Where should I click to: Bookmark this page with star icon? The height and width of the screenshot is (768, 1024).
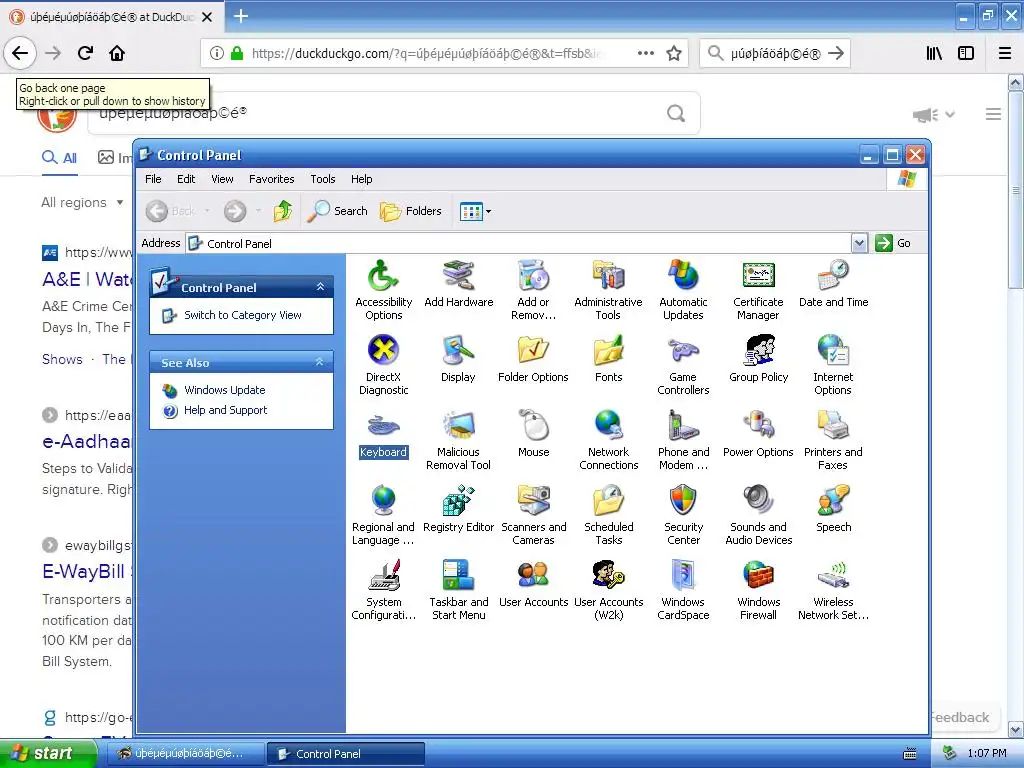[674, 53]
